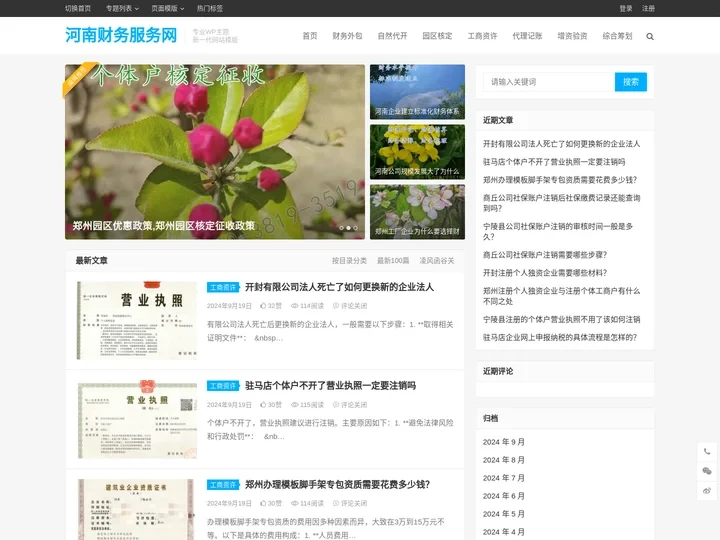Open the 园区核定 navigation item
720x540 pixels.
pos(438,36)
